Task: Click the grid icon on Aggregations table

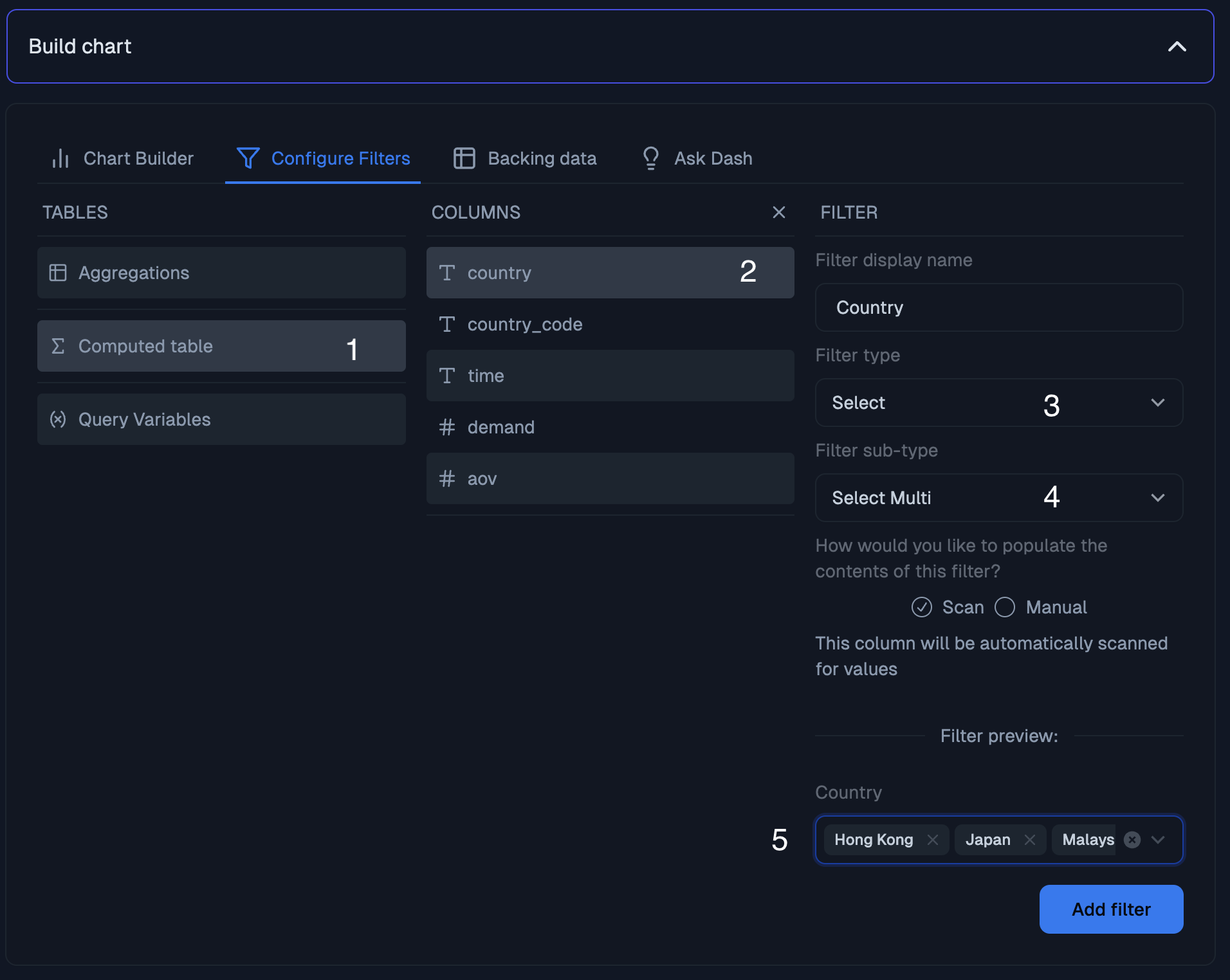Action: click(58, 273)
